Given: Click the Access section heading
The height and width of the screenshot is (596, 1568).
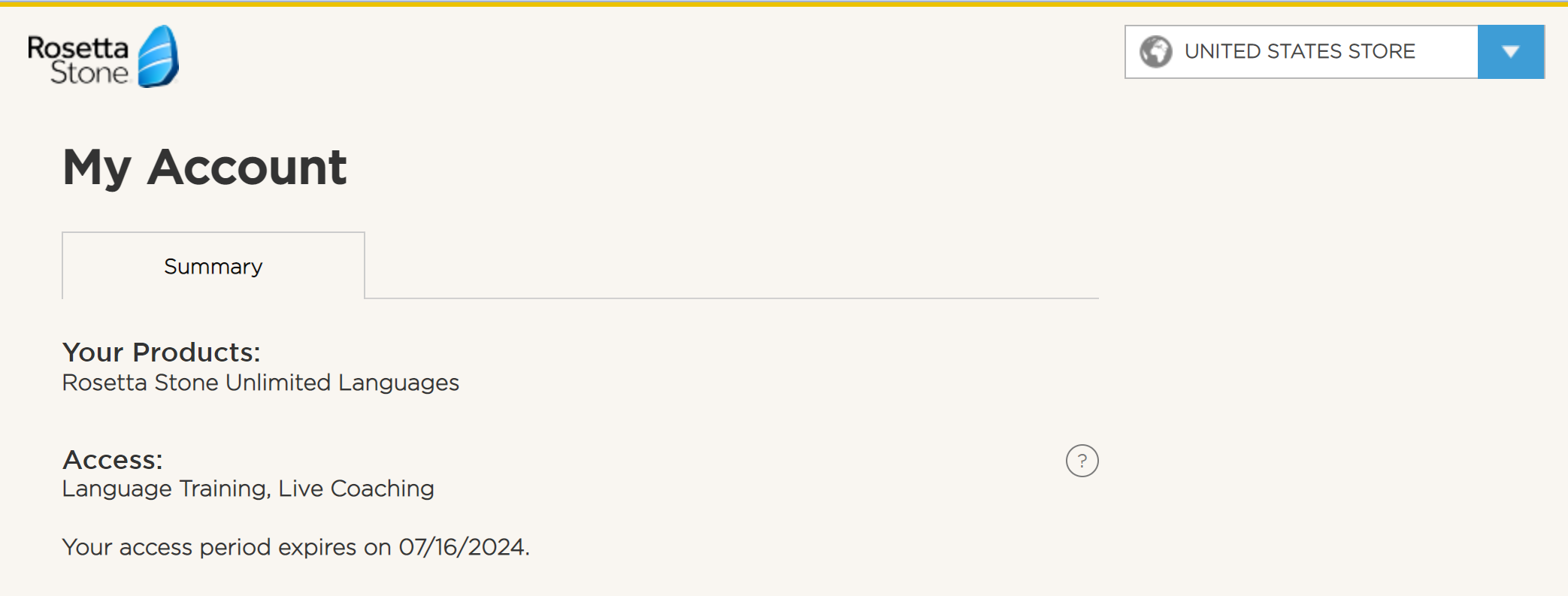Looking at the screenshot, I should point(112,459).
